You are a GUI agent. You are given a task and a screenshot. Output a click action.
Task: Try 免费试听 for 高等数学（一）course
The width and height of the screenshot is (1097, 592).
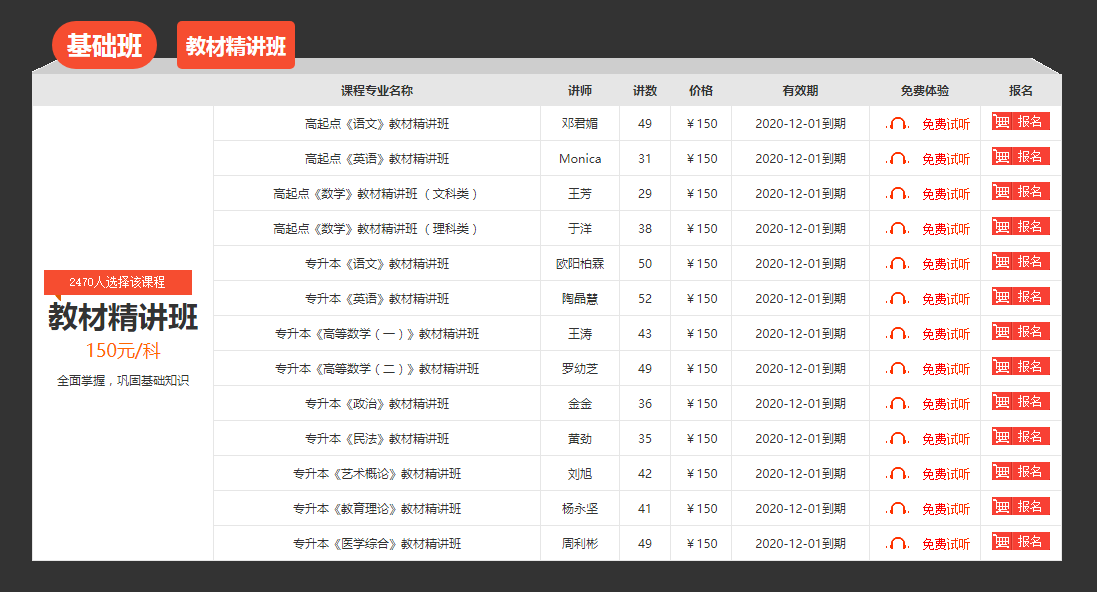pyautogui.click(x=946, y=334)
